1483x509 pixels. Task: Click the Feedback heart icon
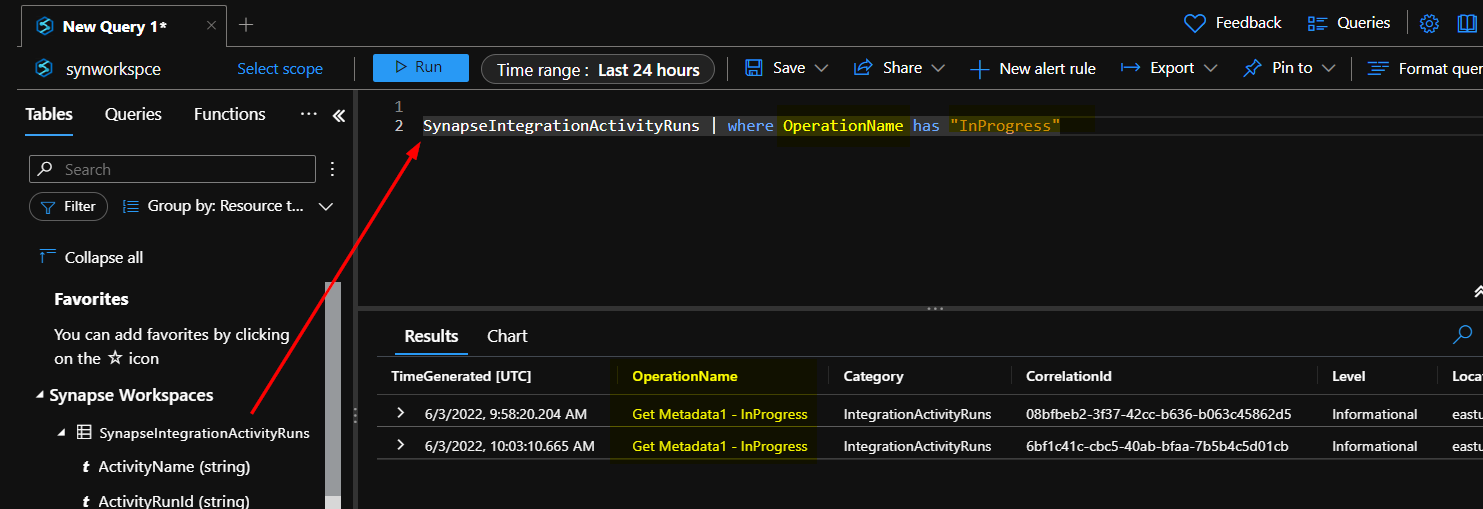pyautogui.click(x=1194, y=23)
